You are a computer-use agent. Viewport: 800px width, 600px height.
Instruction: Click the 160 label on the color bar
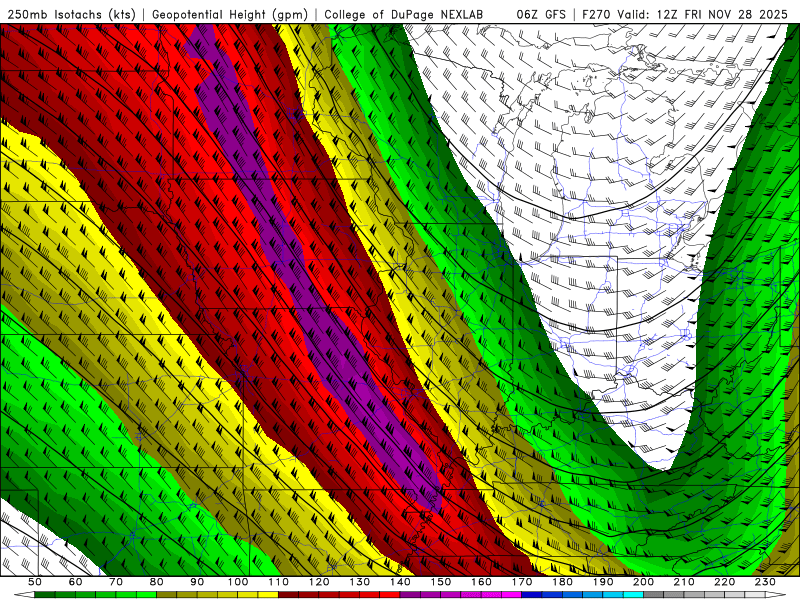481,582
